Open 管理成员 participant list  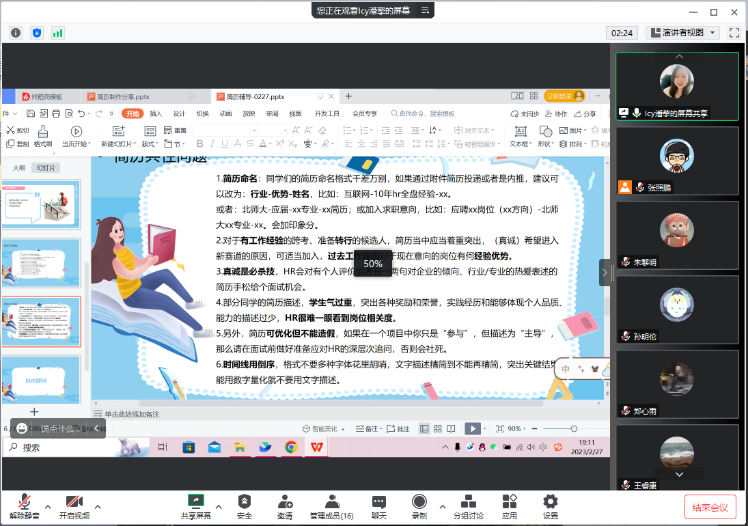click(330, 503)
